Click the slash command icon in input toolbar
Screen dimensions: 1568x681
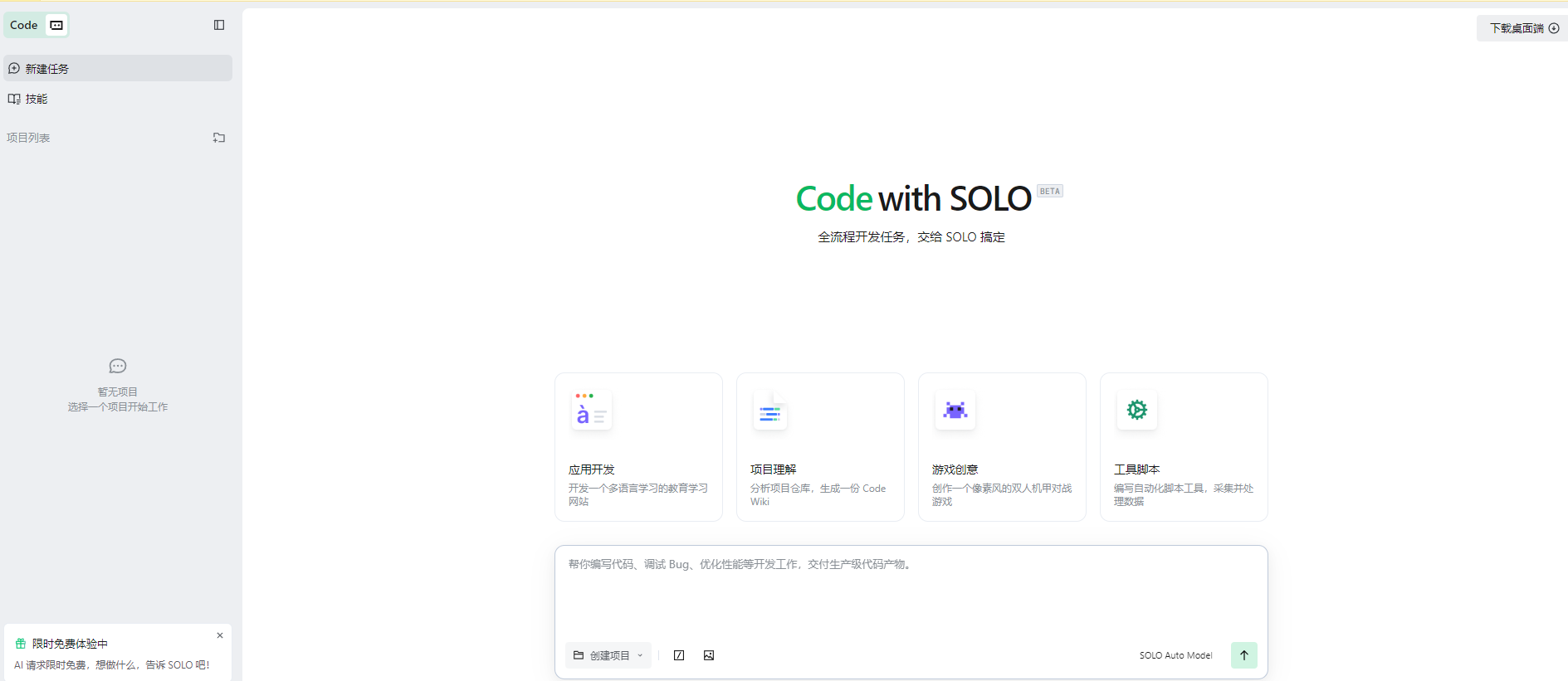(x=679, y=655)
